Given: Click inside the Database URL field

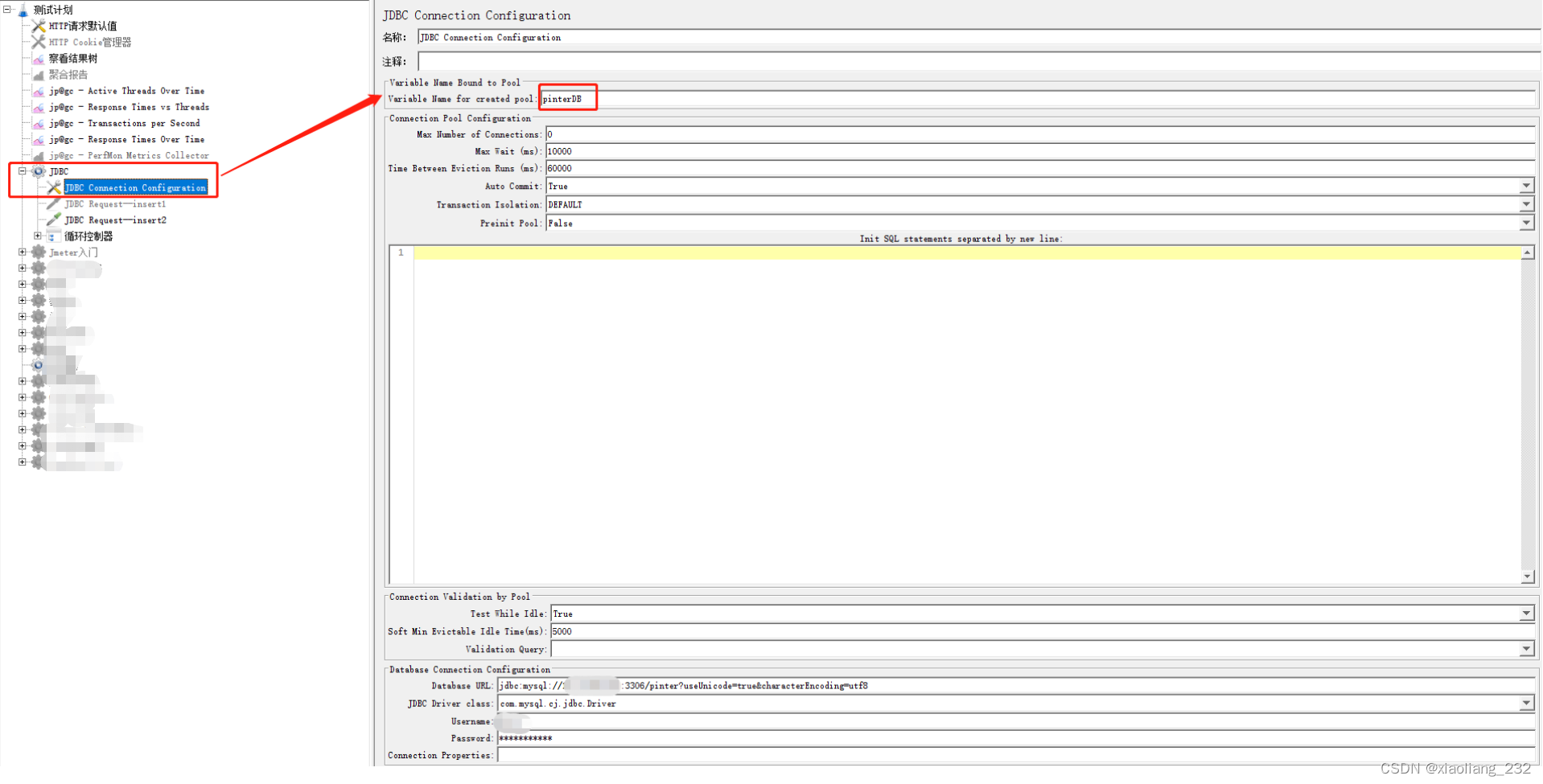Looking at the screenshot, I should pyautogui.click(x=724, y=686).
